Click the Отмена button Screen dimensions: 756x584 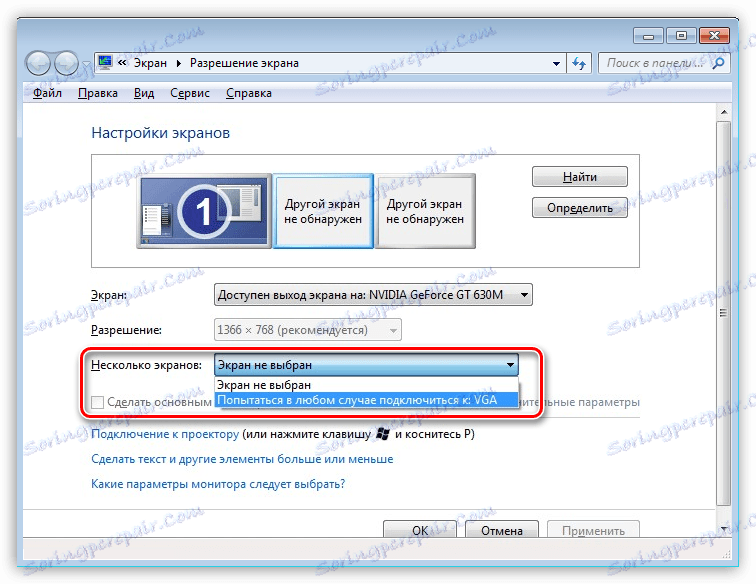pos(501,530)
